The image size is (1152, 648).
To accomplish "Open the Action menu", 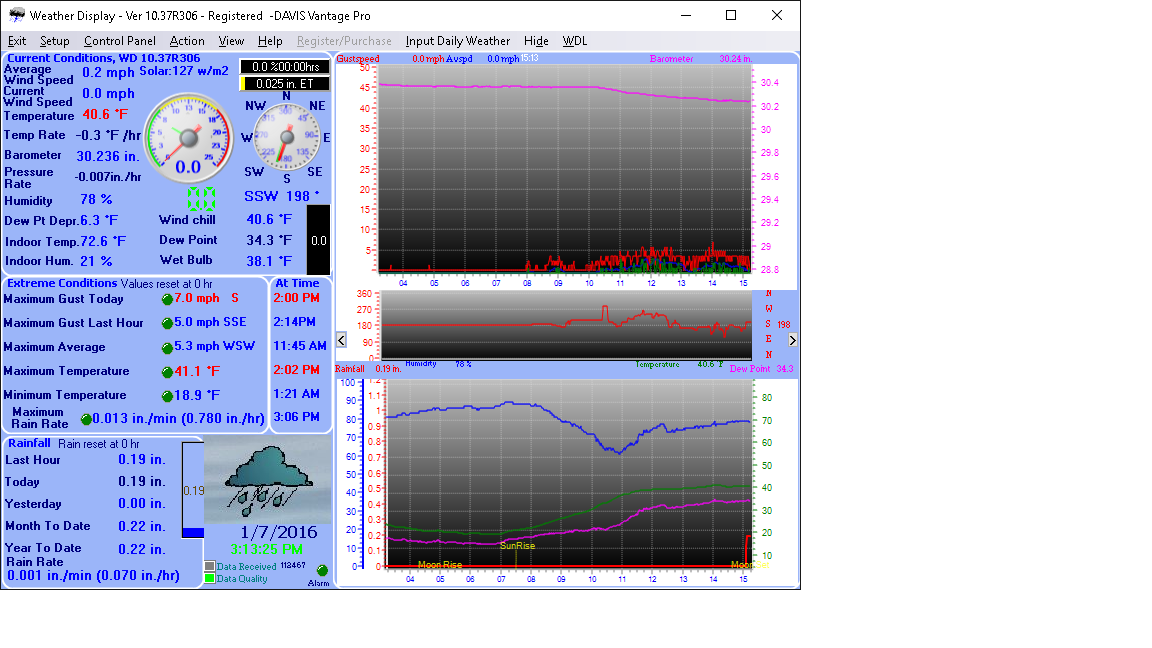I will point(187,41).
